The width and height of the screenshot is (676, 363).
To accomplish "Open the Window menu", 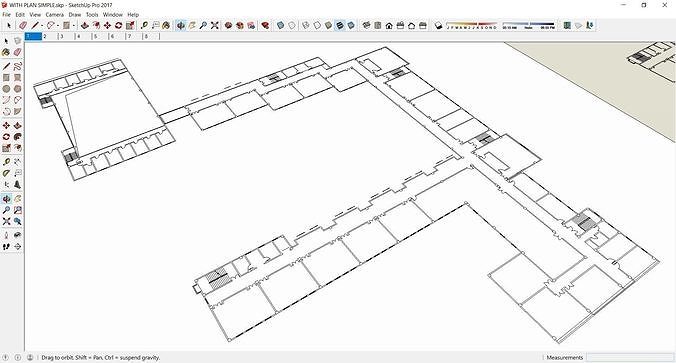I will 113,14.
